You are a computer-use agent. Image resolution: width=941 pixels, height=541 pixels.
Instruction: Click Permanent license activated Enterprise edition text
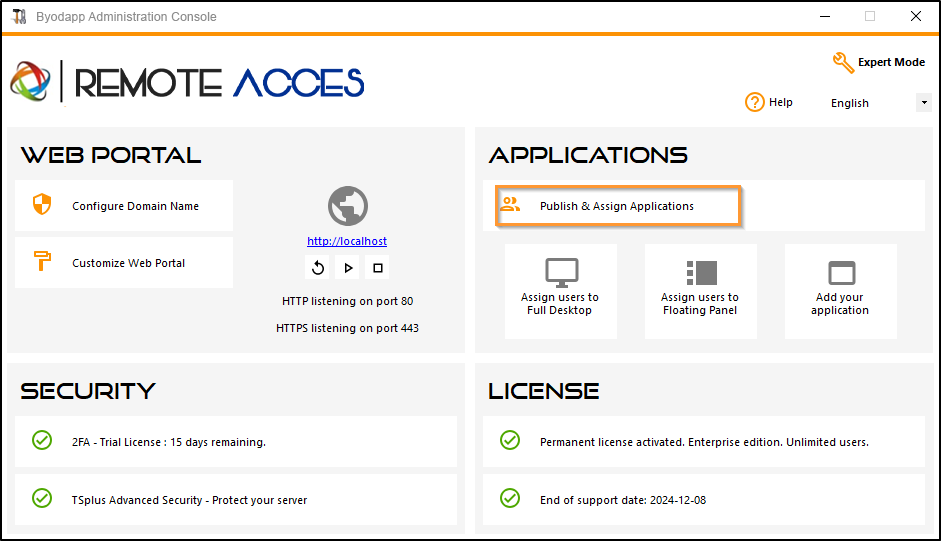coord(704,443)
